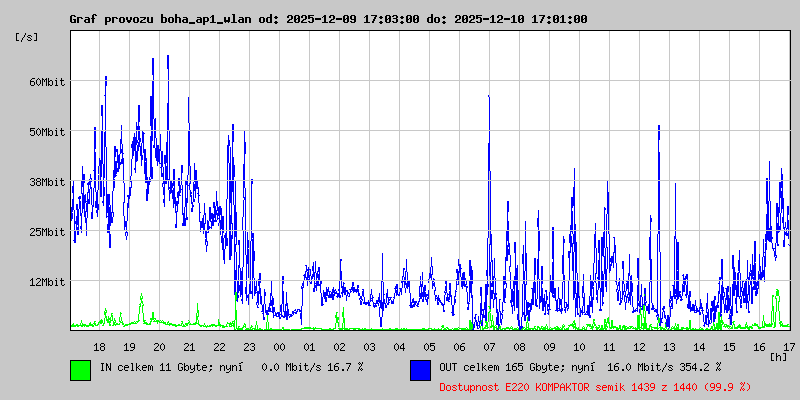The height and width of the screenshot is (400, 800).
Task: Select hour 00 on the time axis
Action: coord(280,347)
